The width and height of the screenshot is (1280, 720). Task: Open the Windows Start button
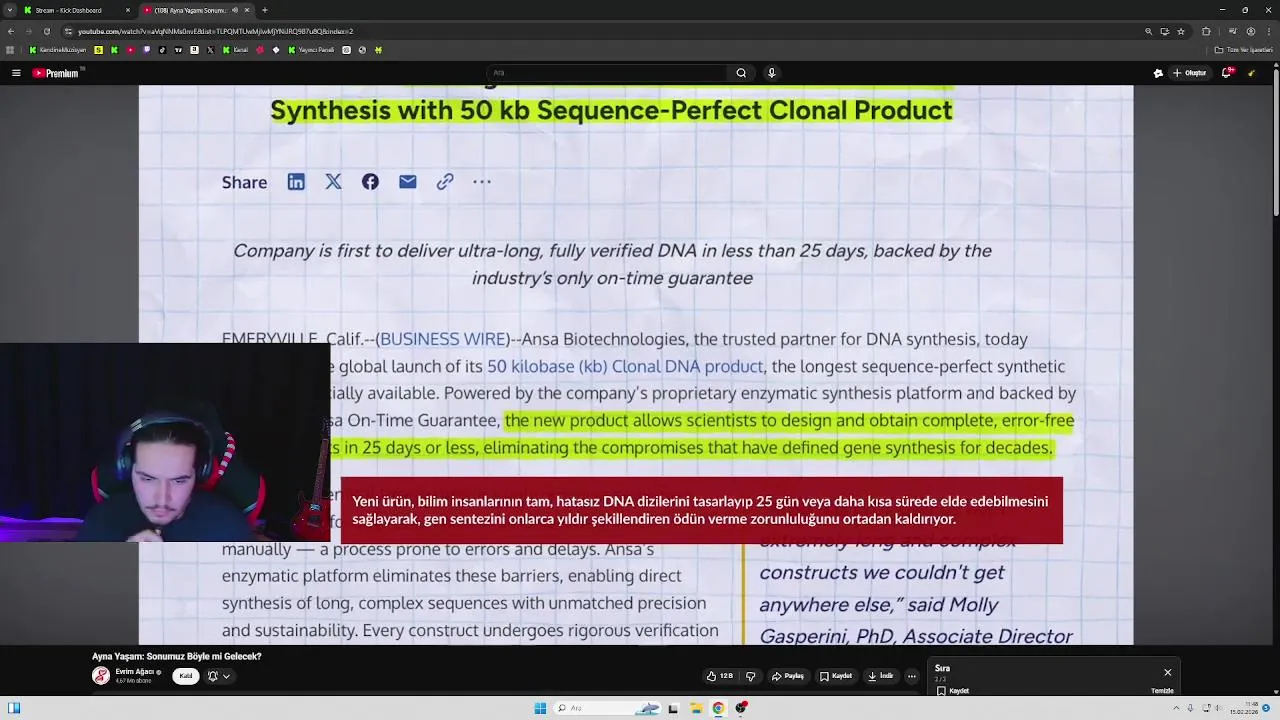(x=540, y=708)
